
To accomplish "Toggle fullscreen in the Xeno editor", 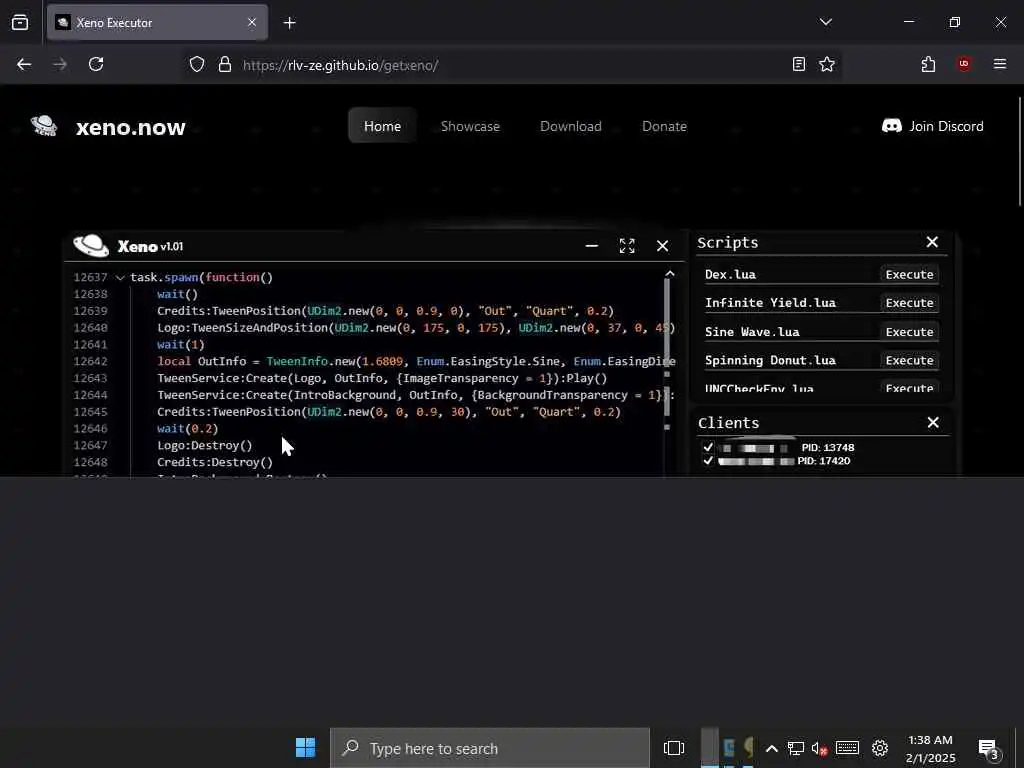I will [627, 246].
